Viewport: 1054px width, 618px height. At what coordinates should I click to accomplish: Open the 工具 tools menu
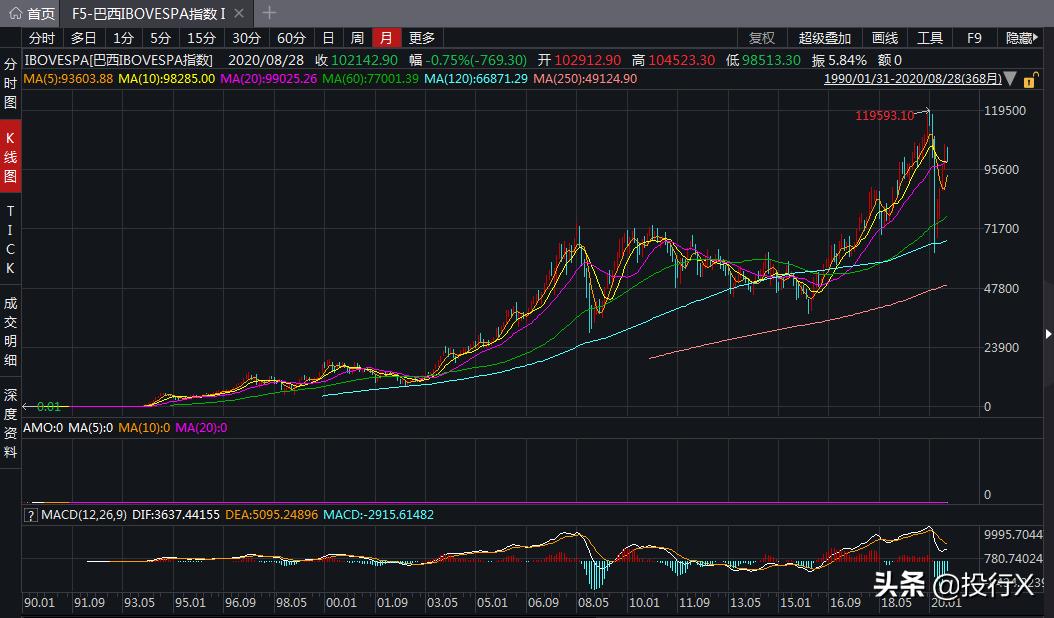pos(930,37)
